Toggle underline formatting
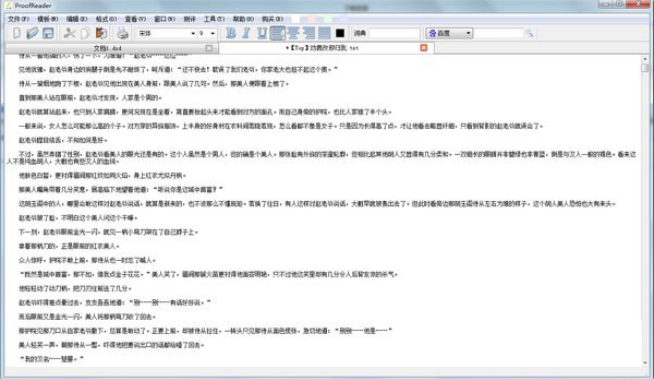The image size is (654, 379). click(262, 33)
